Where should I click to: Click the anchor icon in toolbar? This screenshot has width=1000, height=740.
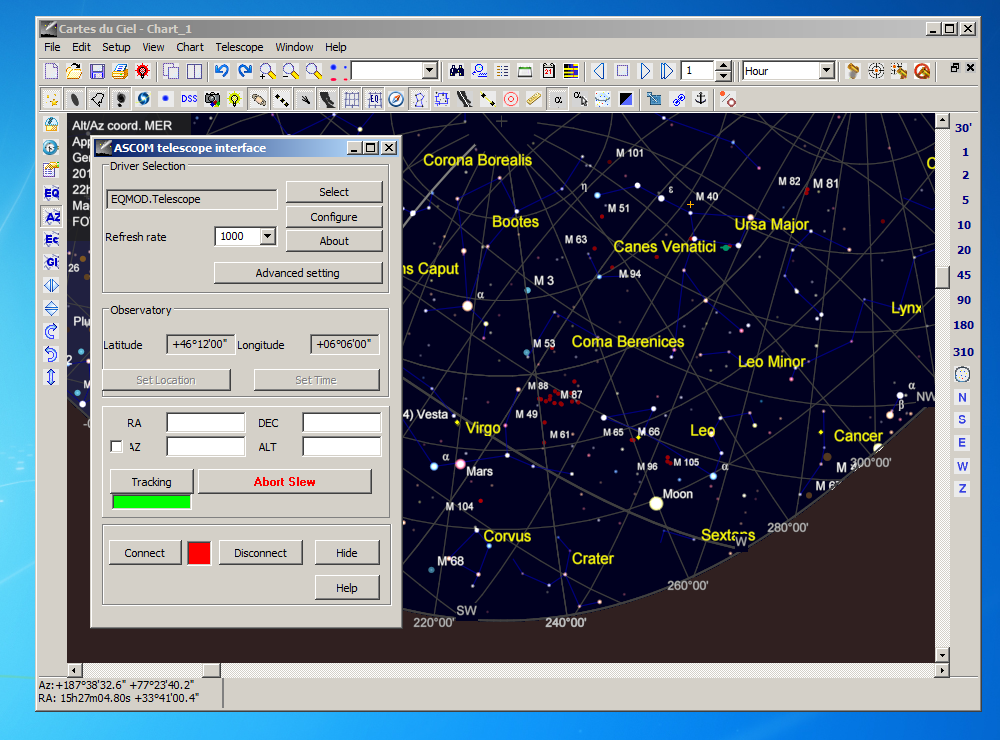tap(701, 99)
